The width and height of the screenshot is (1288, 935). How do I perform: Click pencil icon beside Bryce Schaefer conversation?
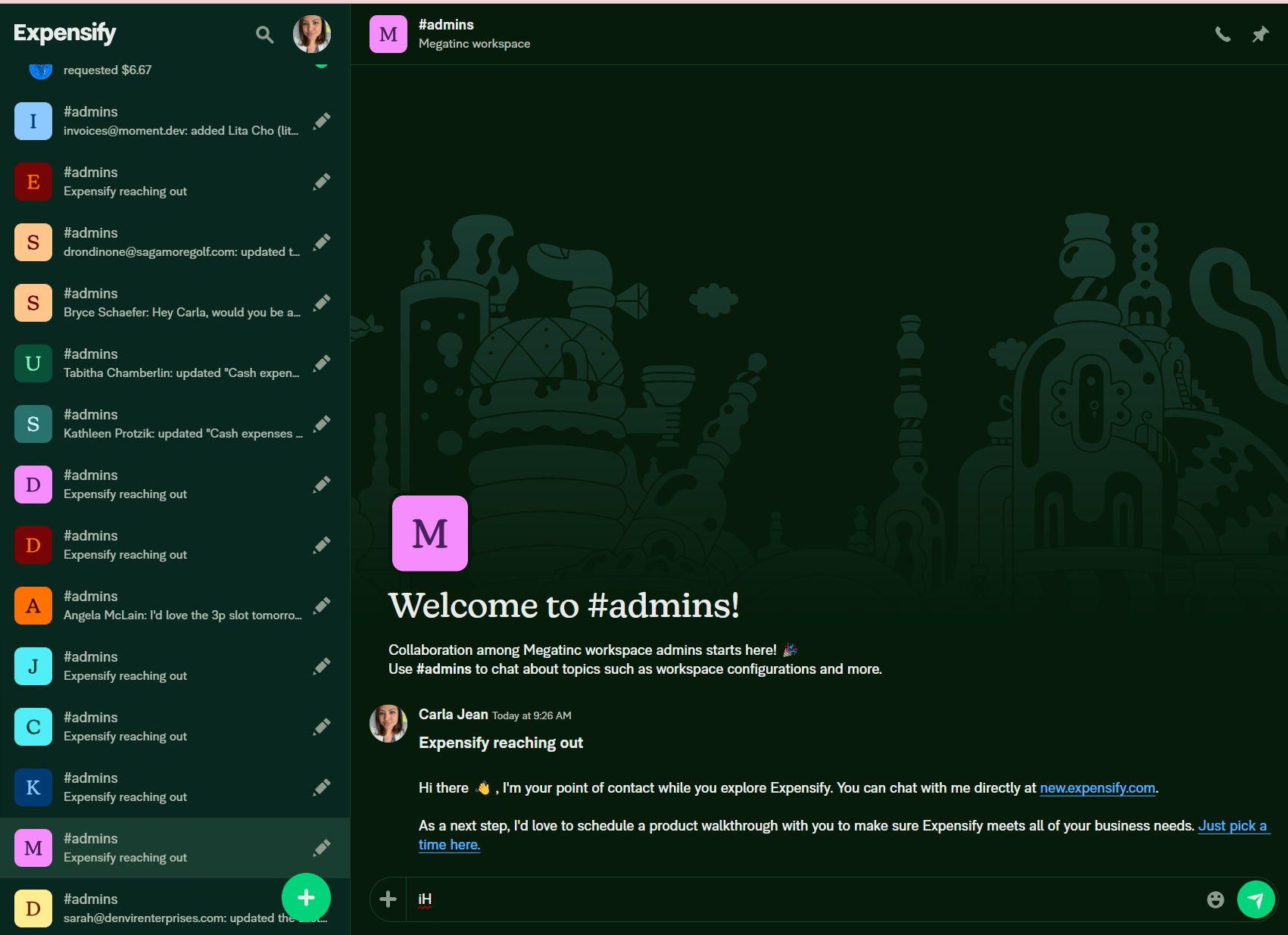coord(321,302)
